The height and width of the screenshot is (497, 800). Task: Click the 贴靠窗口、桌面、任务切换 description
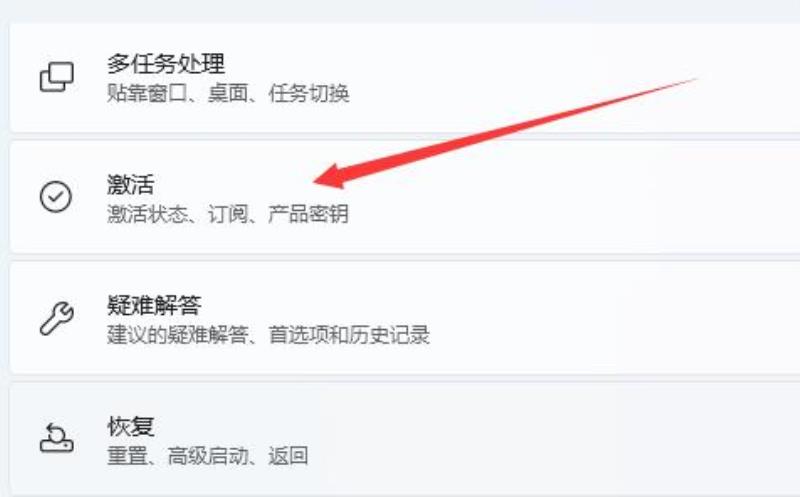228,93
